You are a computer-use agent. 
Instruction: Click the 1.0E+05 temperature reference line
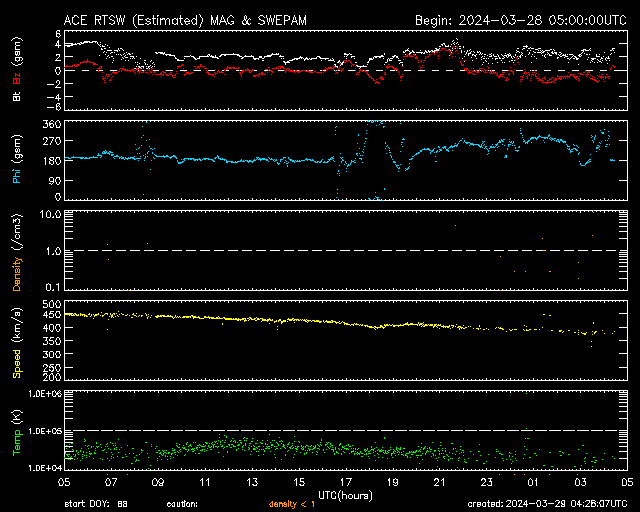346,430
